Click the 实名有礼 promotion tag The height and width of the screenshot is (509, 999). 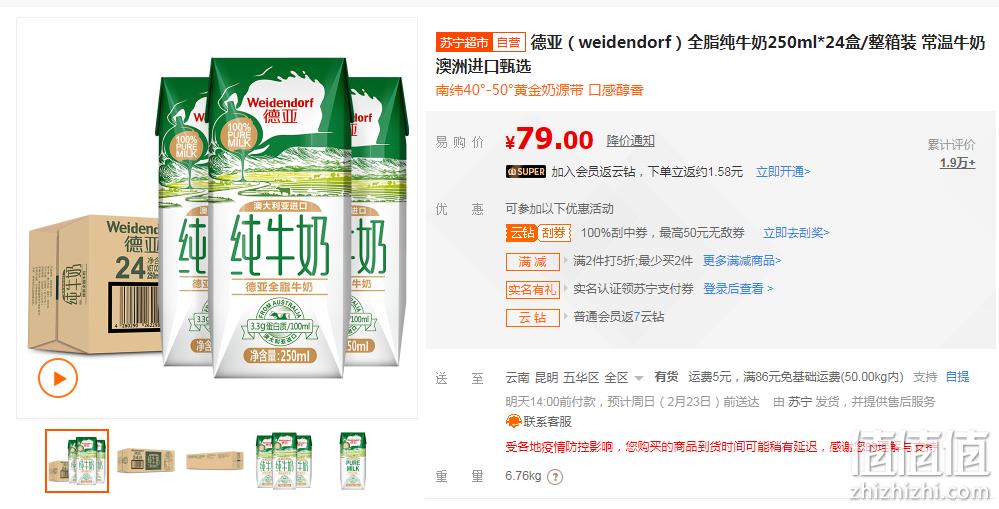click(533, 289)
